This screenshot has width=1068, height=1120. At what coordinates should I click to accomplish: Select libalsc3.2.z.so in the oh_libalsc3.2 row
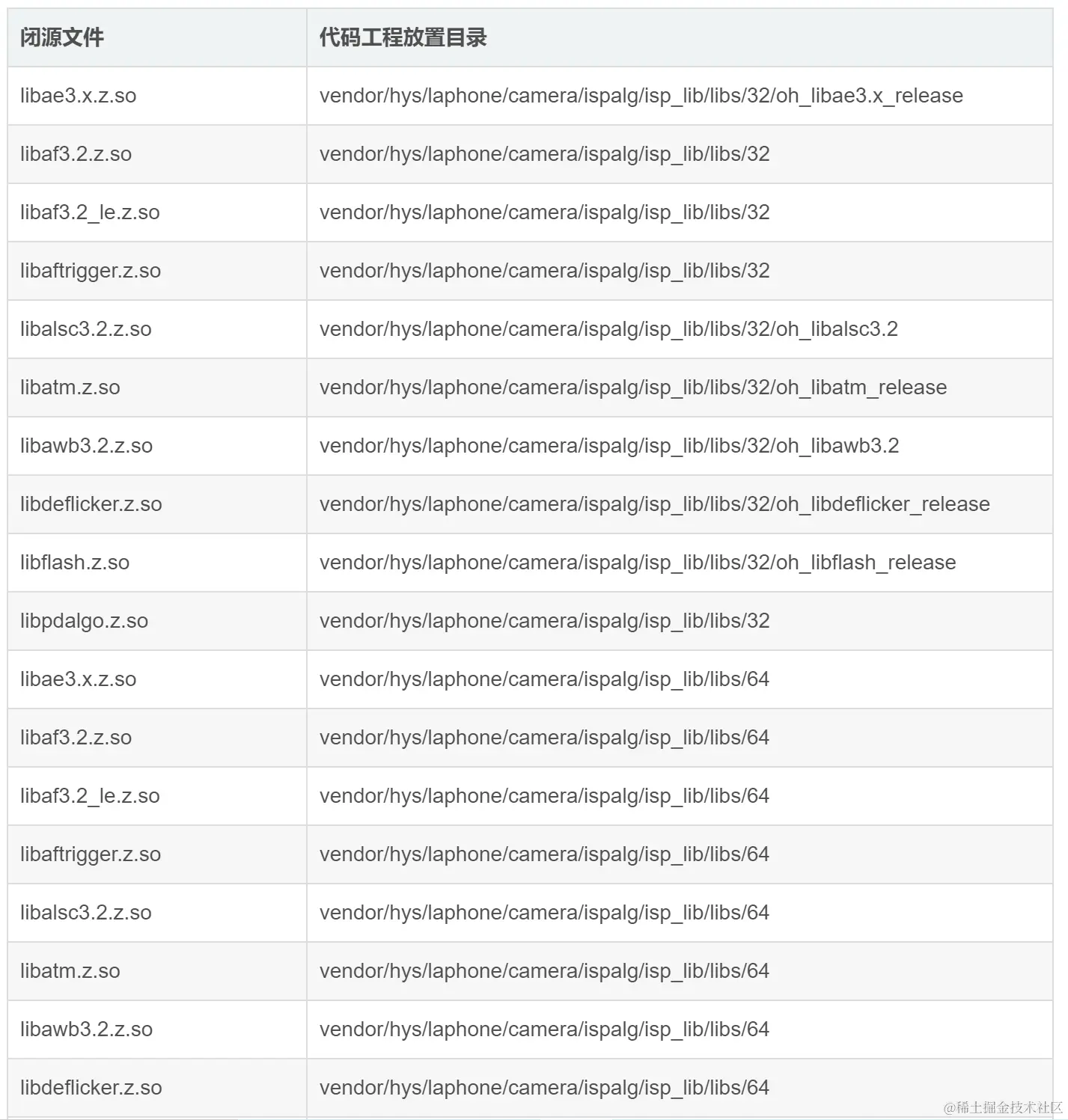(x=85, y=329)
